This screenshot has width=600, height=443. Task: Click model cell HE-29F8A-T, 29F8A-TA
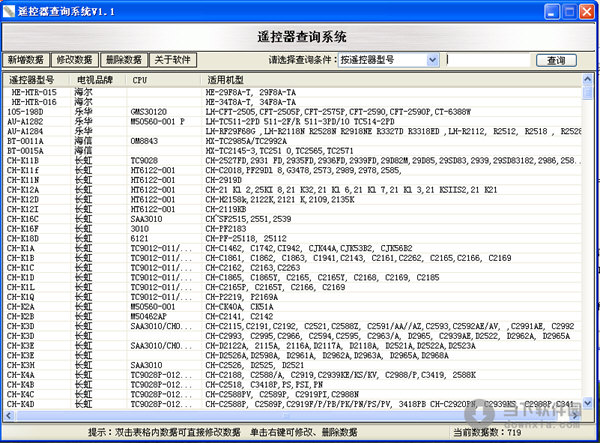pos(251,92)
